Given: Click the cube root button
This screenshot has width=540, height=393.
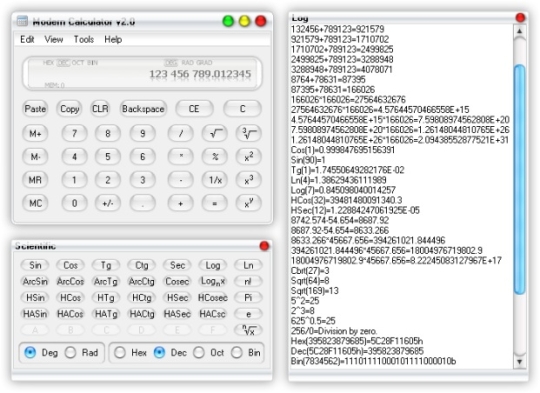Looking at the screenshot, I should 249,133.
